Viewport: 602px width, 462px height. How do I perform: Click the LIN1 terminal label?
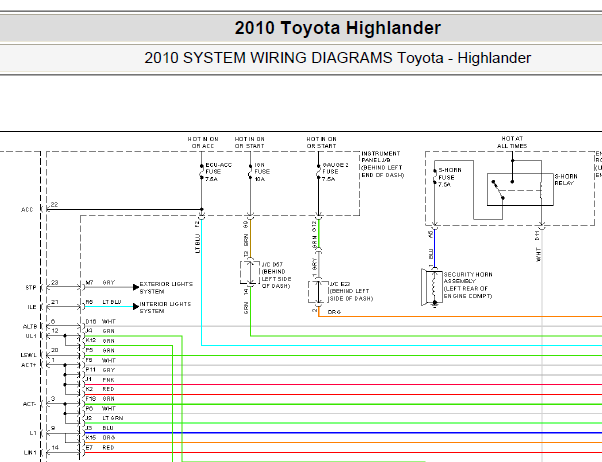click(30, 452)
